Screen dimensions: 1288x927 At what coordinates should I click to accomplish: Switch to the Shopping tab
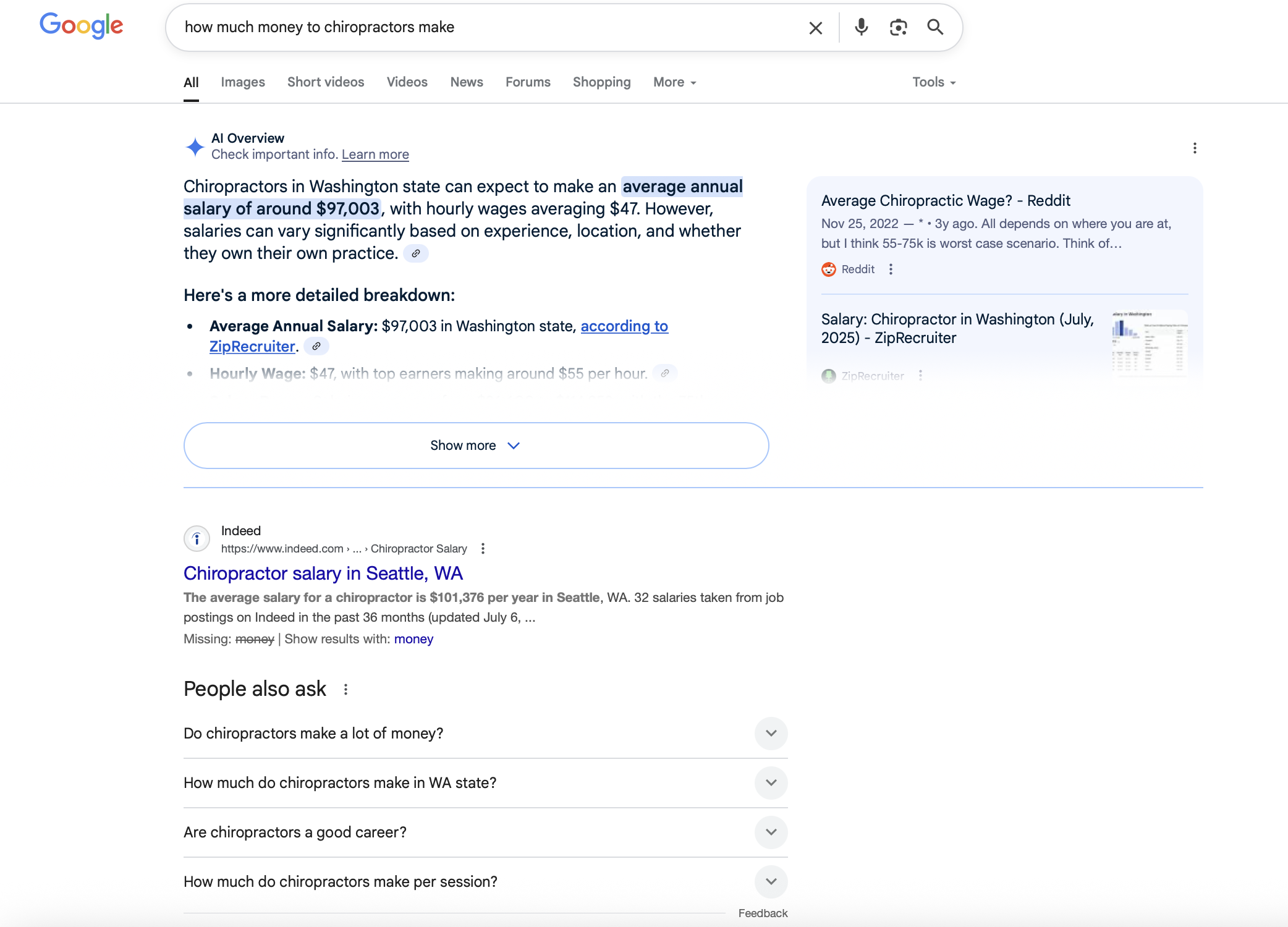coord(601,82)
